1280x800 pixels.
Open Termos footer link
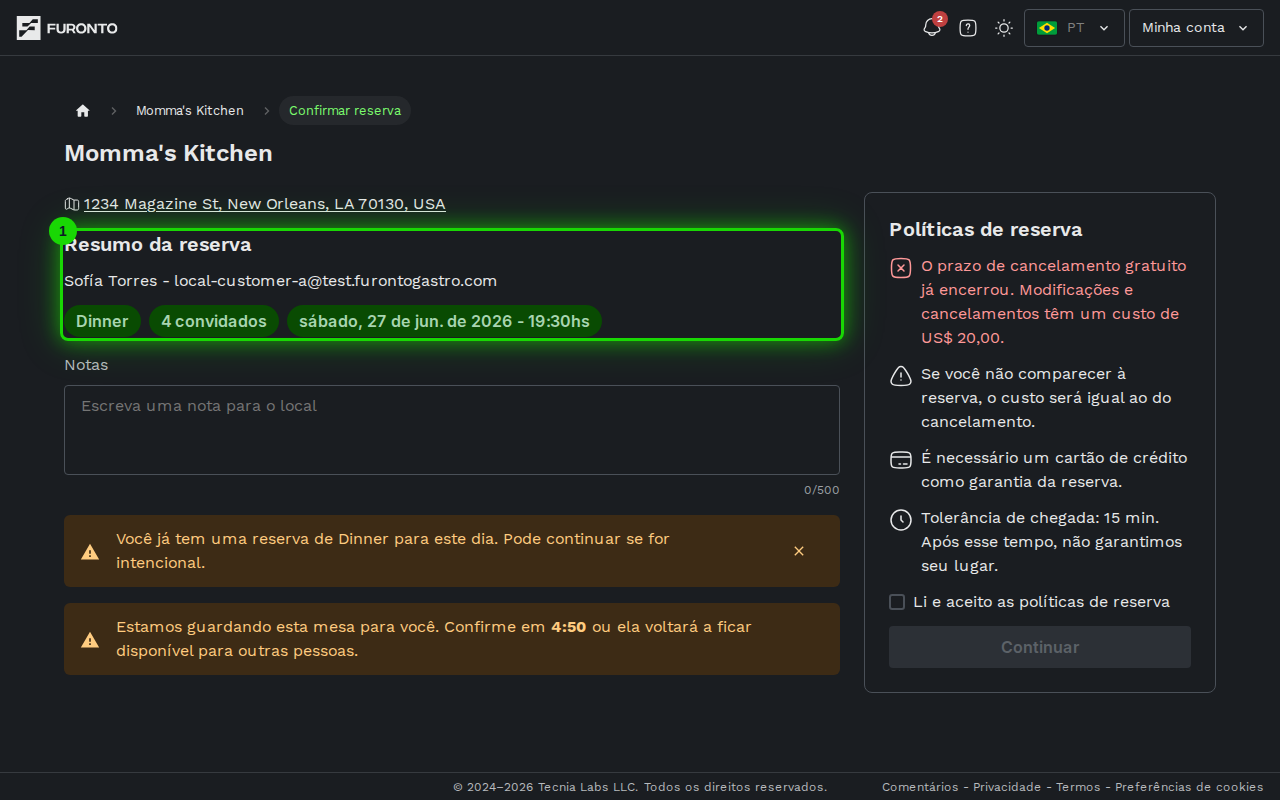pos(1078,787)
